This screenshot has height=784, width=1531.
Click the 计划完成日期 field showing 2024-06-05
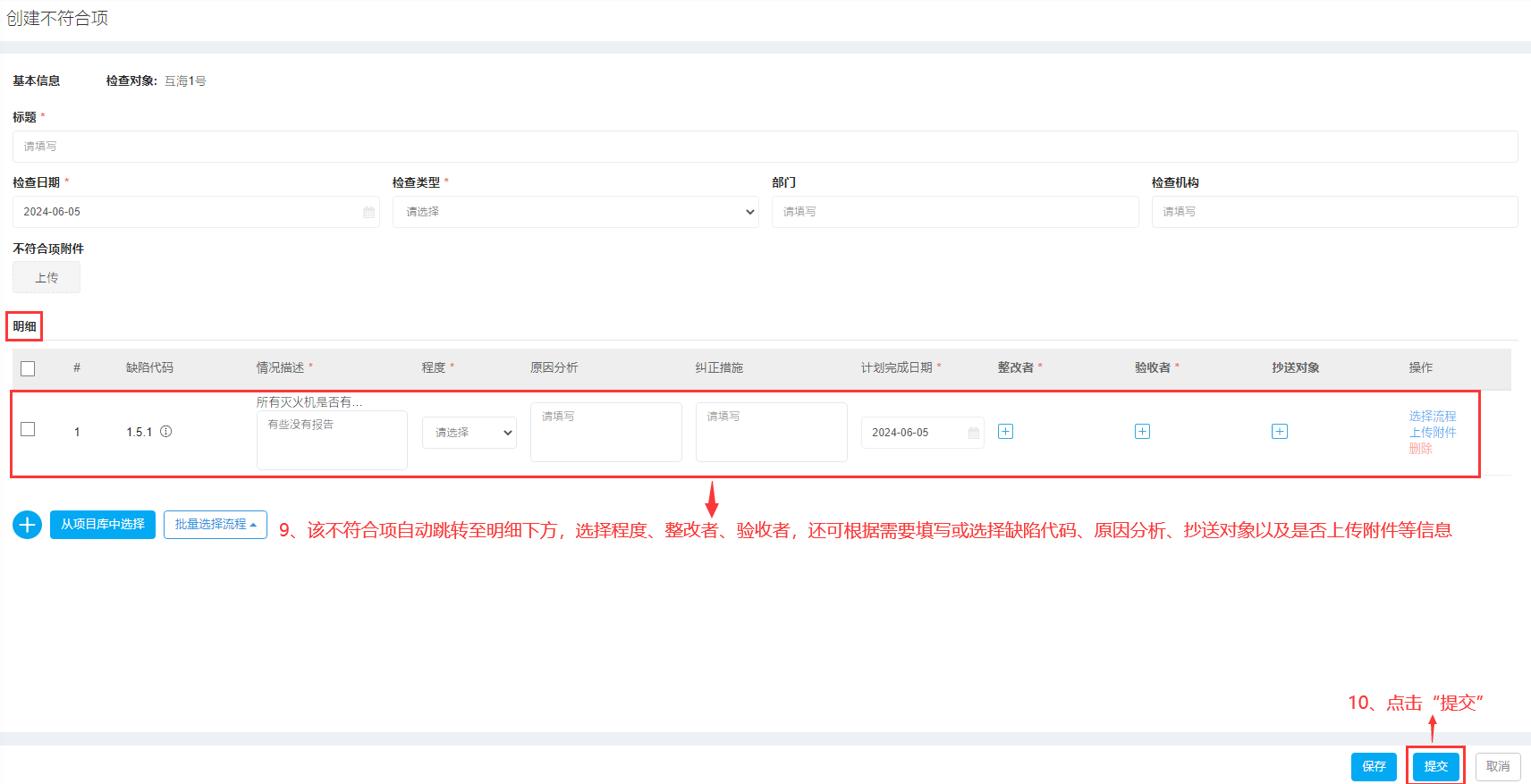click(923, 433)
